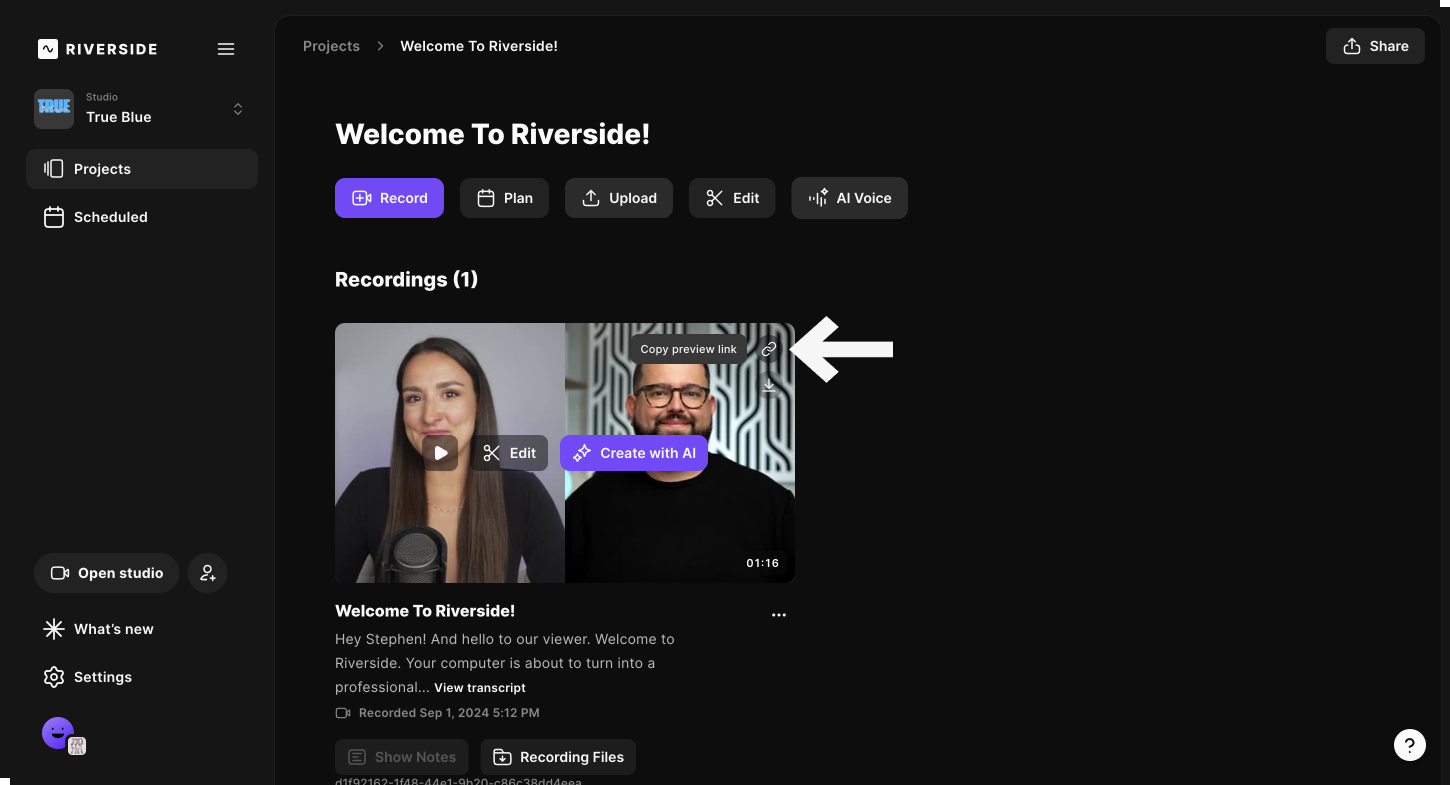1450x785 pixels.
Task: Click the Welcome To Riverside! page title
Action: 493,134
